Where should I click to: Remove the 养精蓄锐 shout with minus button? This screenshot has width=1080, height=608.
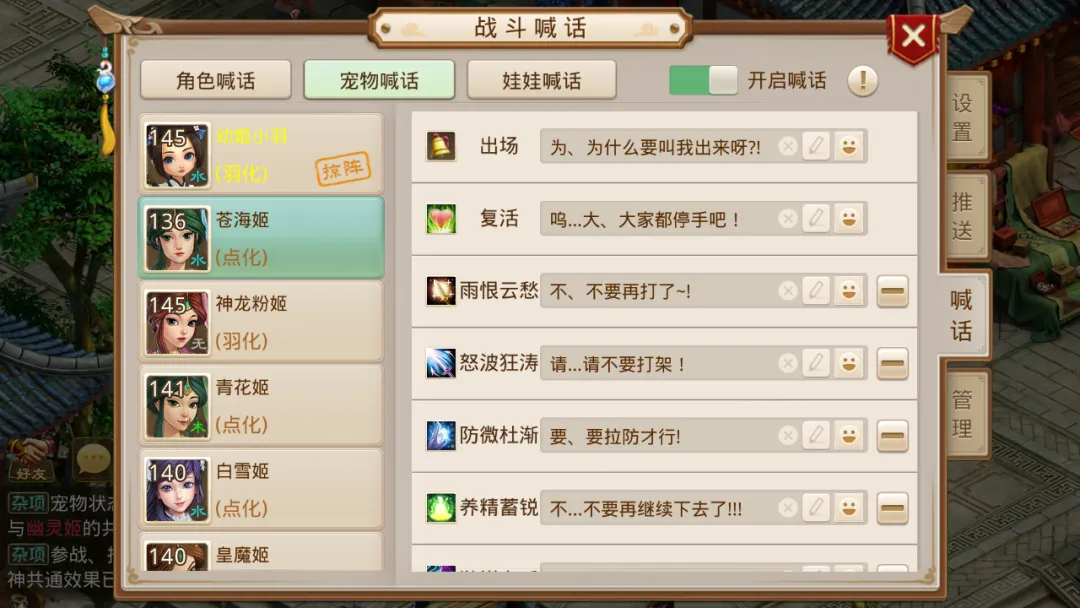[x=892, y=508]
